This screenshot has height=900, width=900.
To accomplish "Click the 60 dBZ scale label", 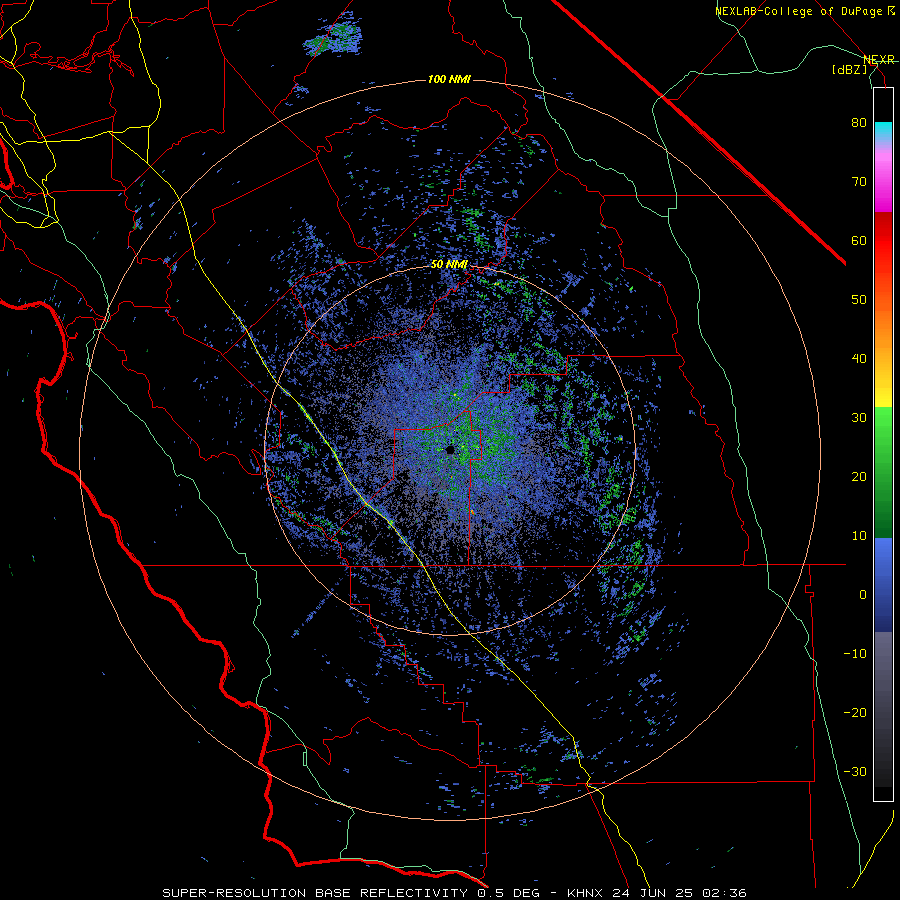I will point(859,240).
